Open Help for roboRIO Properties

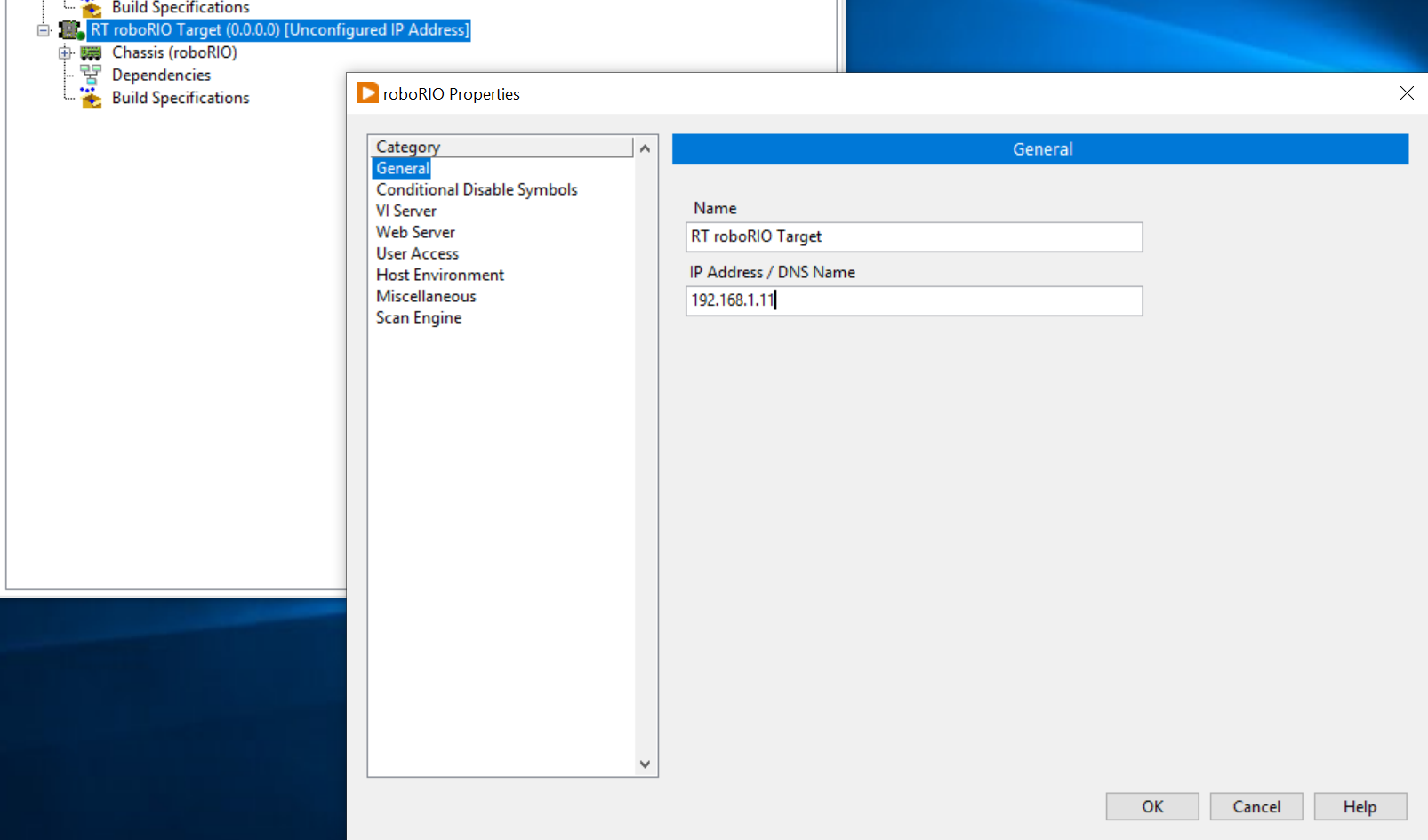[x=1360, y=806]
